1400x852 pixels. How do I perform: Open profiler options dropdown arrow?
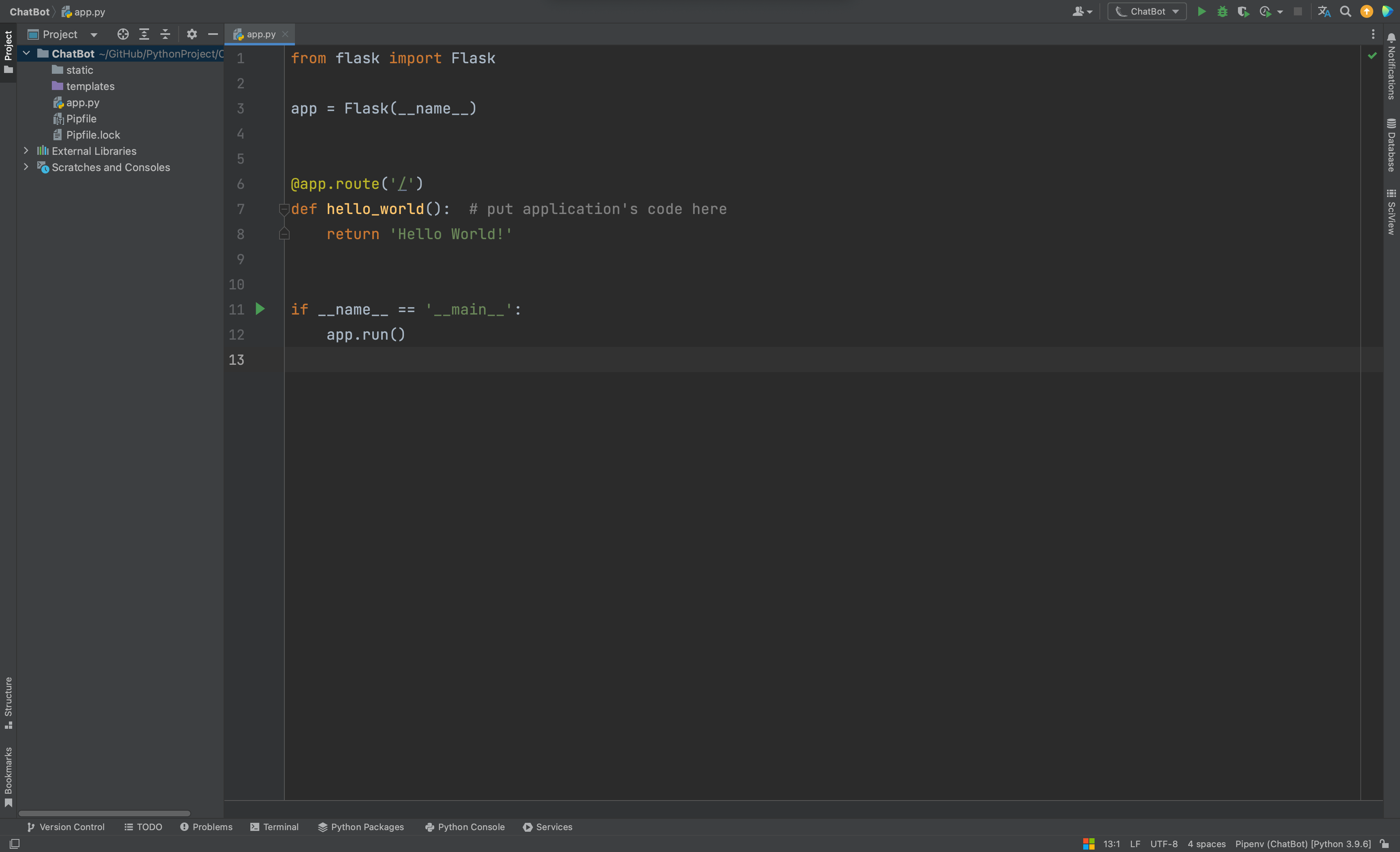click(x=1280, y=12)
